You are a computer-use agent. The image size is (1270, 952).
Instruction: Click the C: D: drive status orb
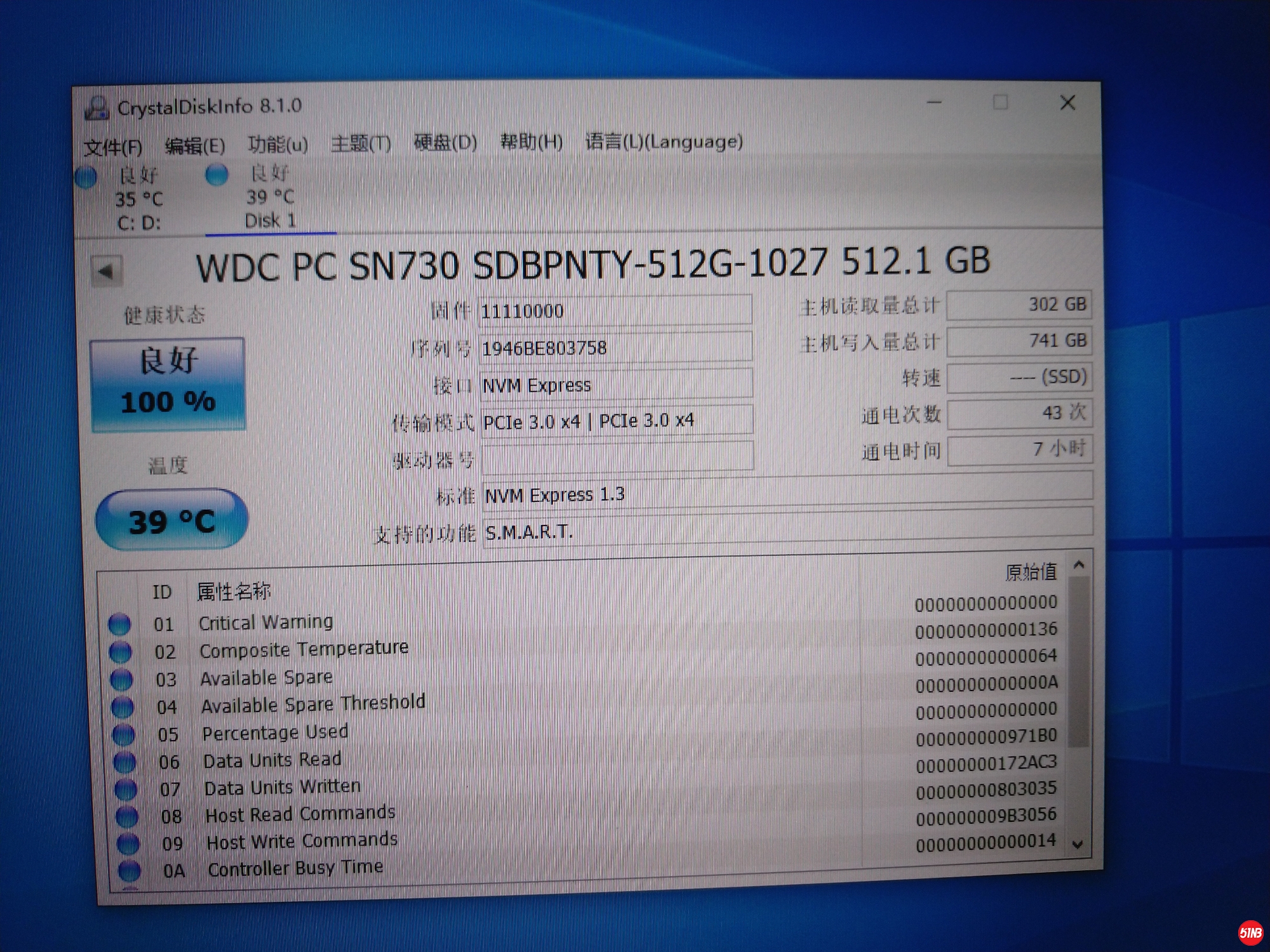click(85, 177)
